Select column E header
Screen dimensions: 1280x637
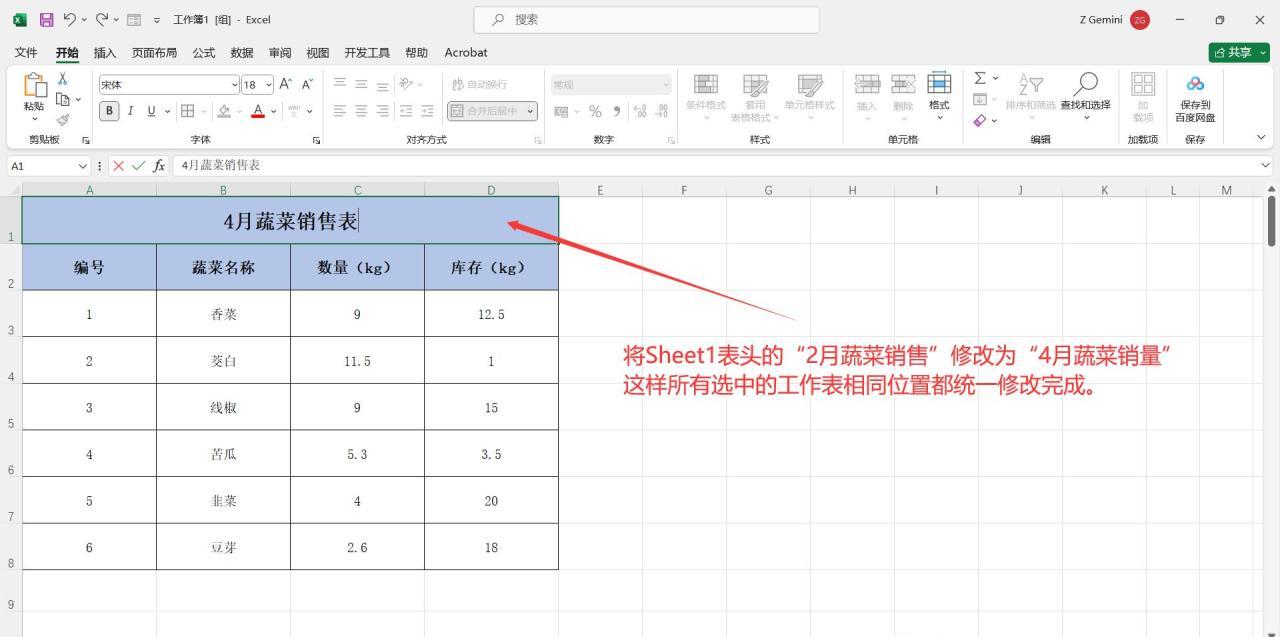[x=600, y=190]
